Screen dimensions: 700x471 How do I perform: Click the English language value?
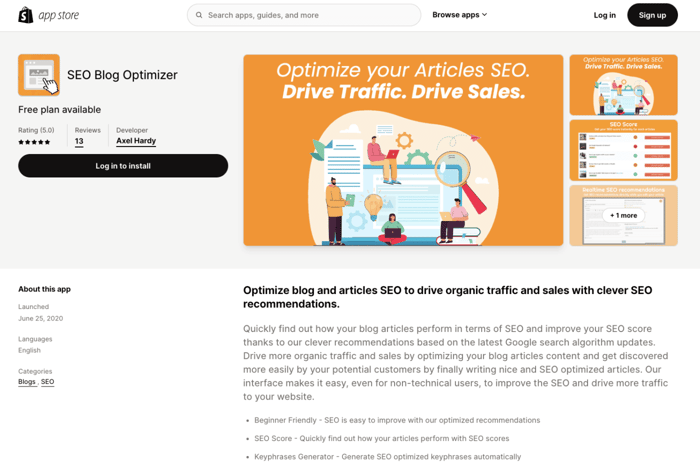click(29, 350)
